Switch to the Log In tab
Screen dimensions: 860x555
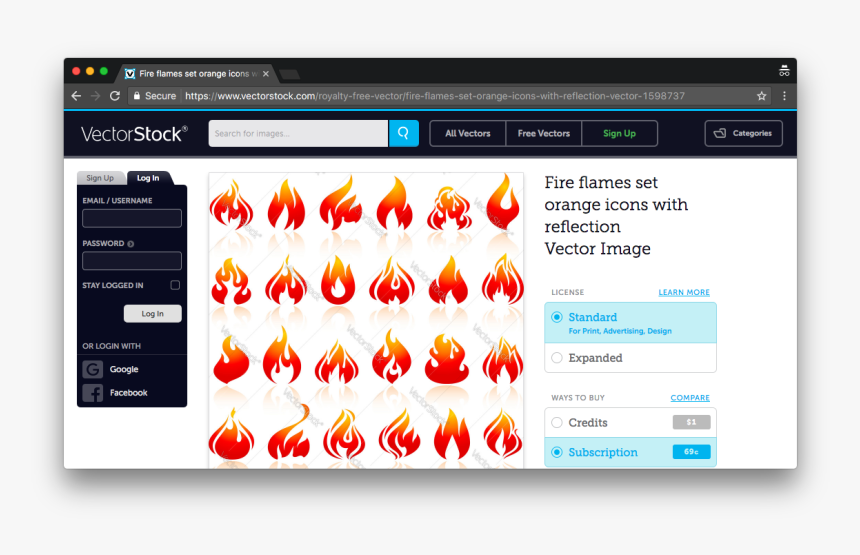coord(149,178)
